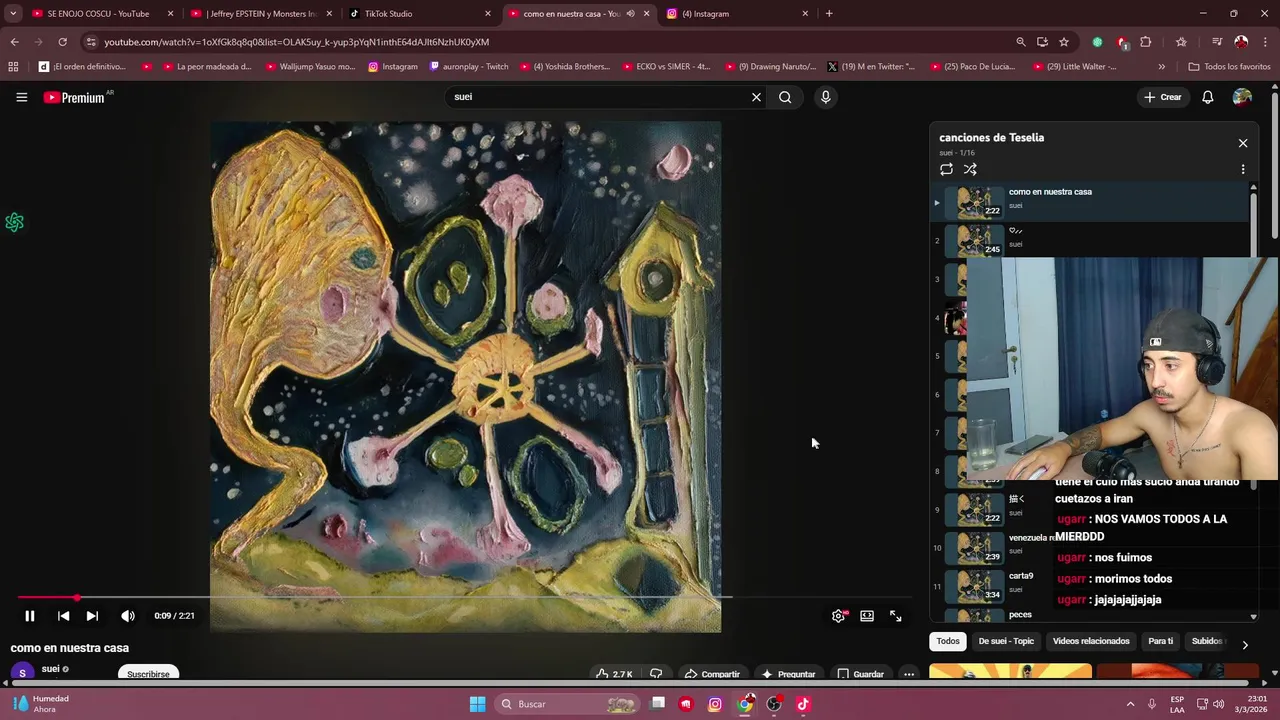Open 'ECKO vs SIMER' bookmark
Screen dimensions: 1280x720
click(x=665, y=67)
